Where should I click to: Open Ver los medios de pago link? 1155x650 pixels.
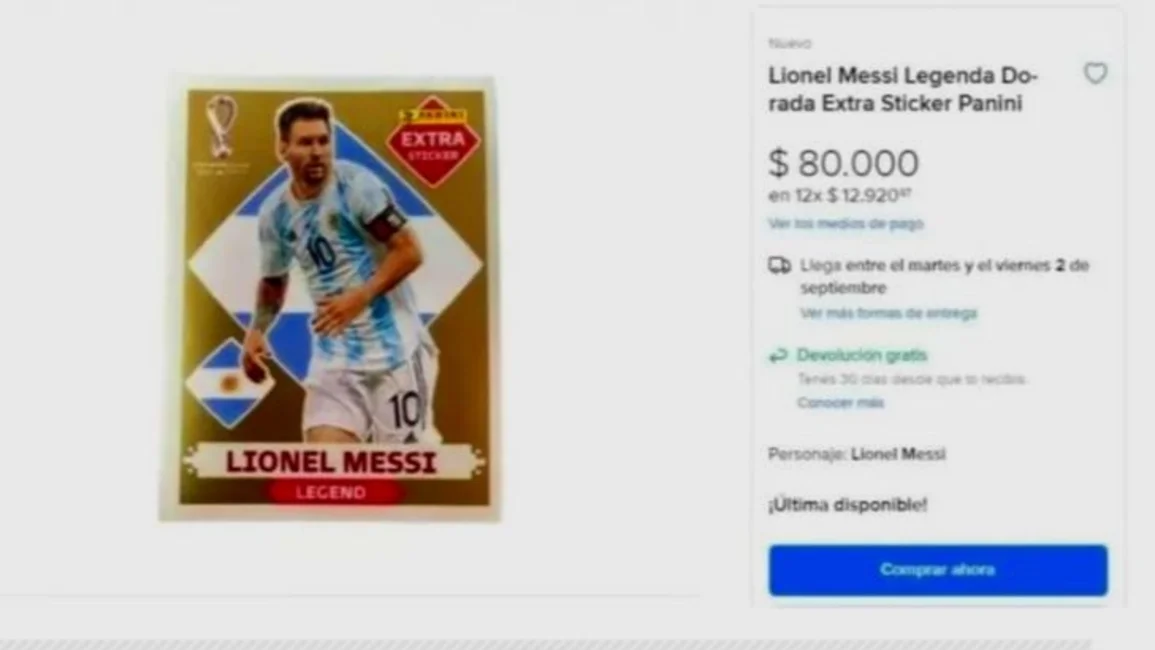[845, 223]
